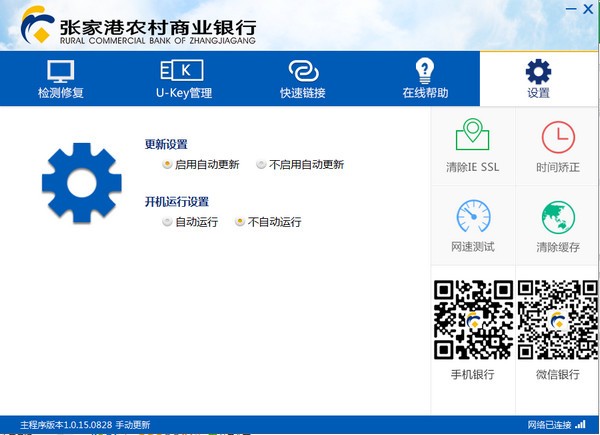Click 主程序版本1.0.15.0828 text

[x=66, y=425]
